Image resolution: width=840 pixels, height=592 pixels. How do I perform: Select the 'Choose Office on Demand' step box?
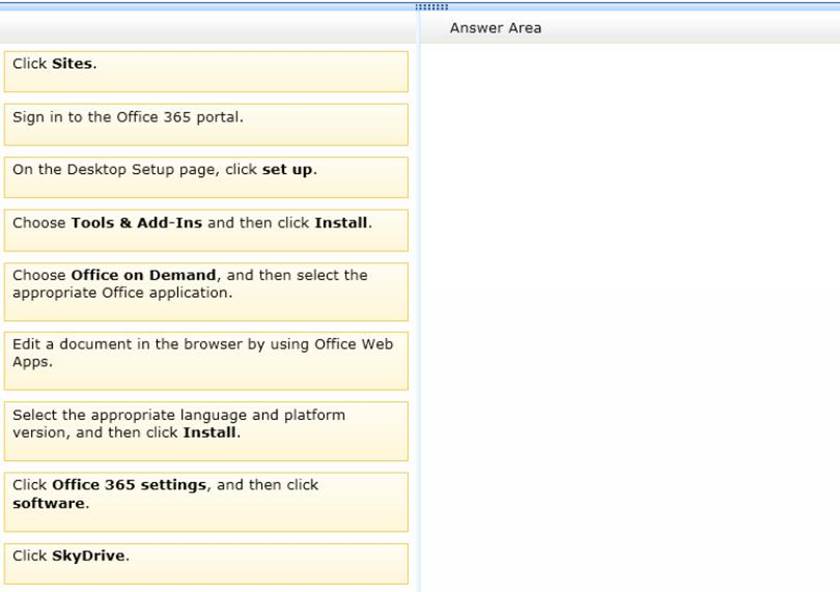tap(205, 291)
